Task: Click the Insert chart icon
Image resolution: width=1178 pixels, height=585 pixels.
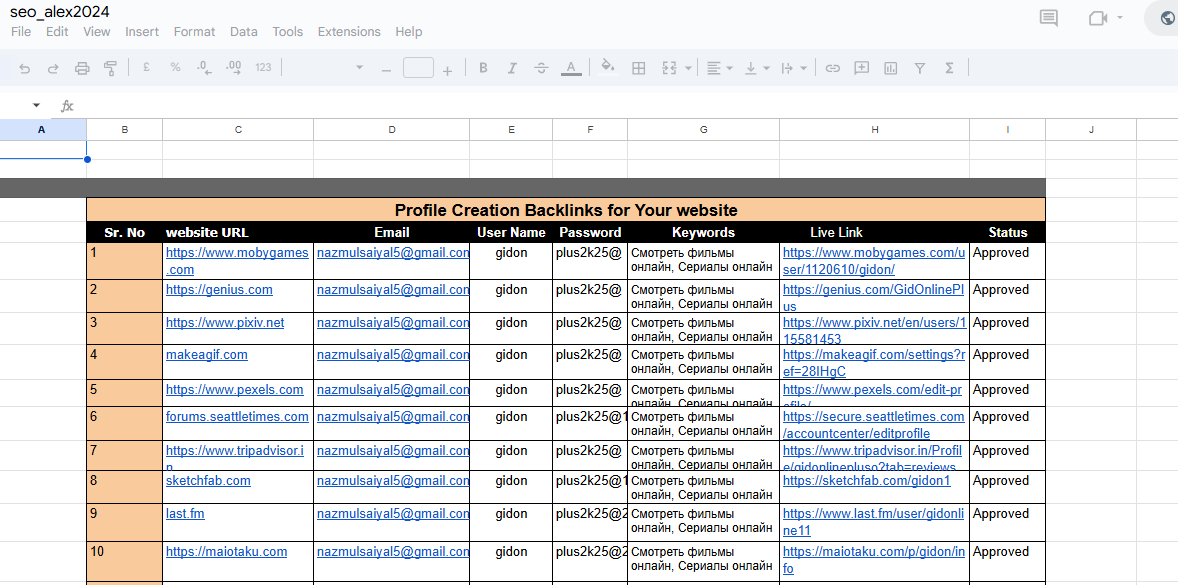Action: click(x=890, y=68)
